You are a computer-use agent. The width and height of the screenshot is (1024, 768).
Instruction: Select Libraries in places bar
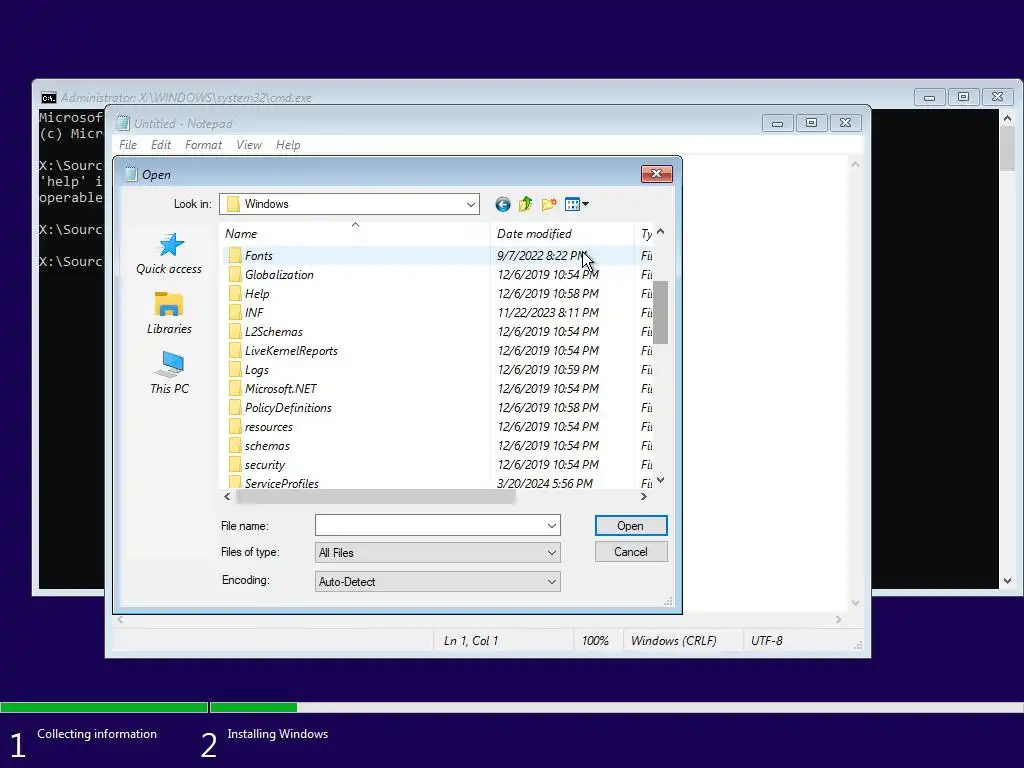click(169, 313)
